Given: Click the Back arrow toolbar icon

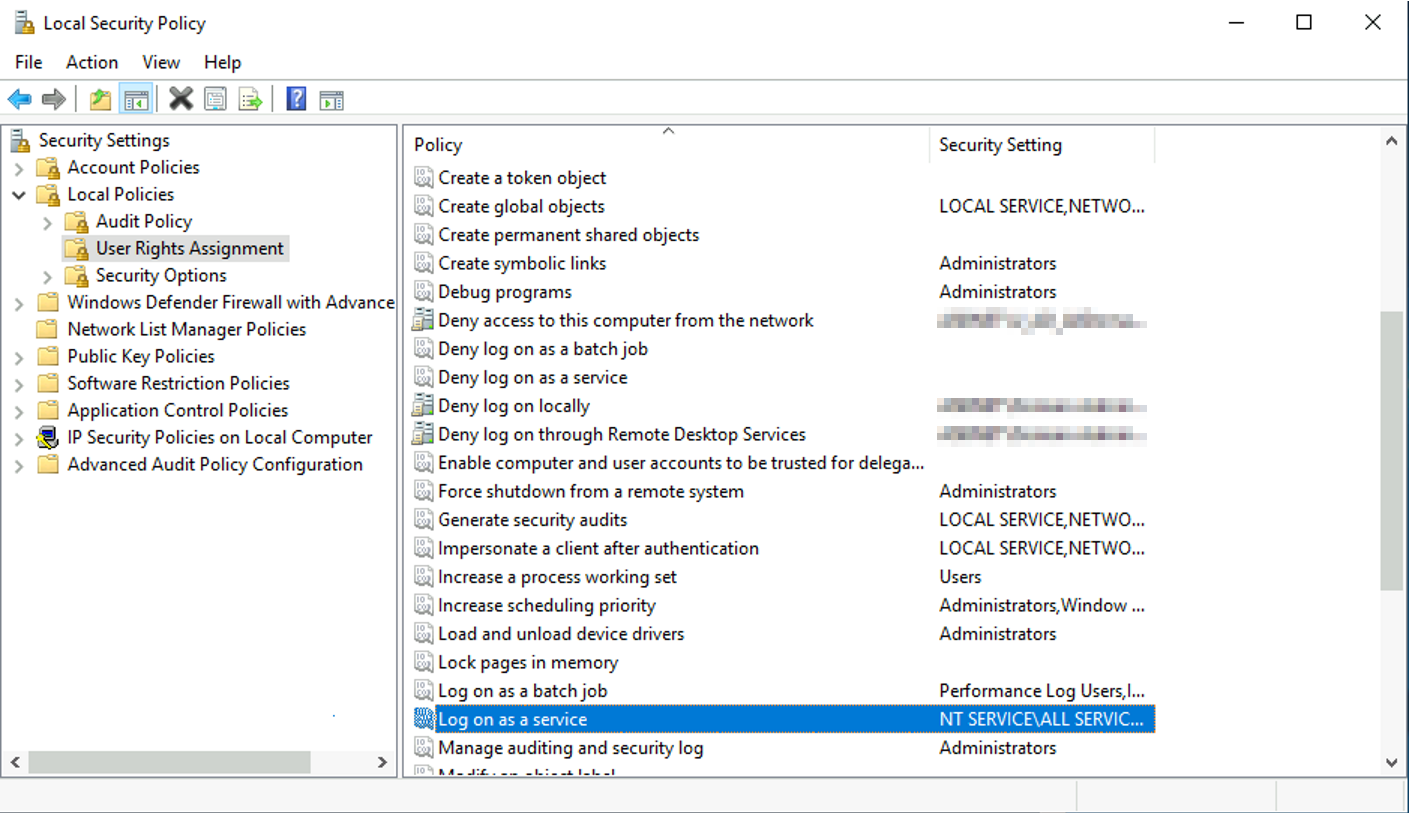Looking at the screenshot, I should 20,99.
